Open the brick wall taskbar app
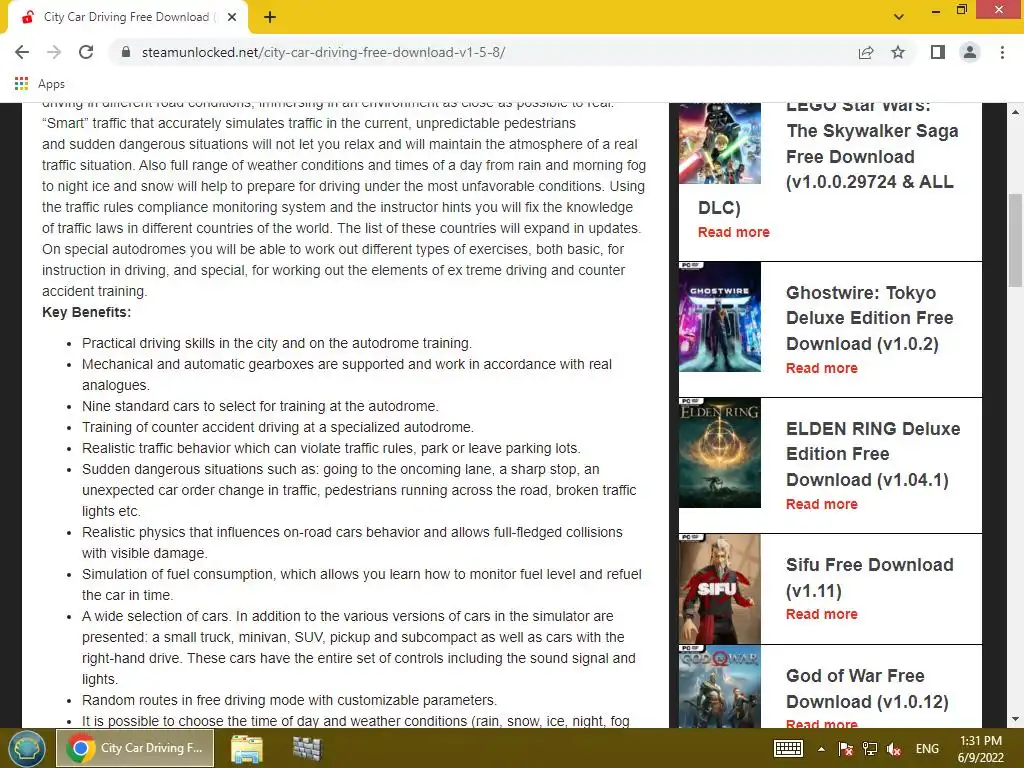Screen dimensions: 1024x768 click(x=307, y=748)
